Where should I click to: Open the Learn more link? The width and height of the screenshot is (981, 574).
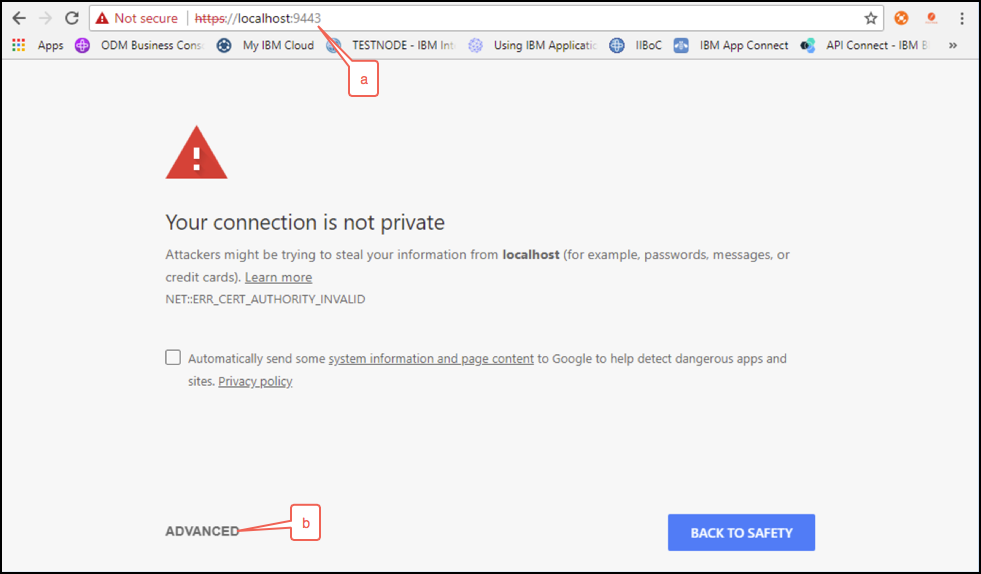coord(278,277)
